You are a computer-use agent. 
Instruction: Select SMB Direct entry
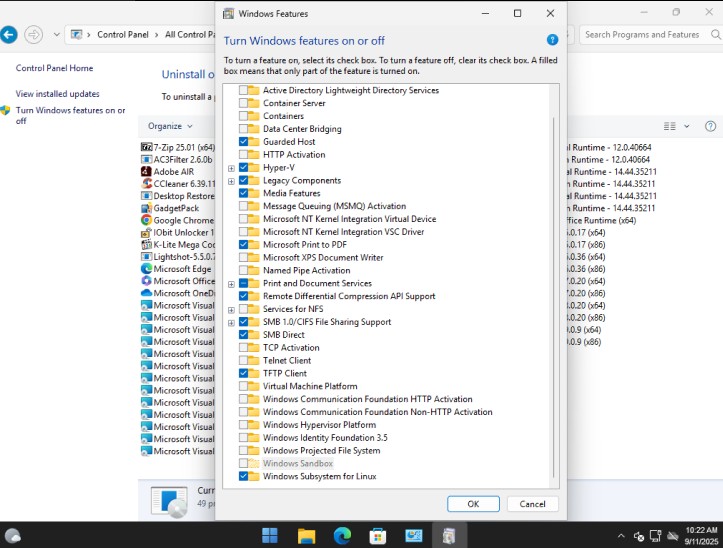[284, 334]
